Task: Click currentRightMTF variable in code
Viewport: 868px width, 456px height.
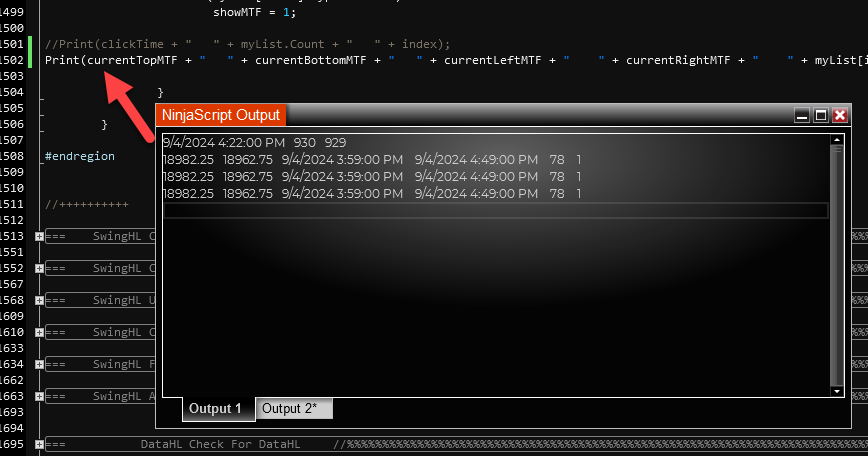Action: (678, 60)
